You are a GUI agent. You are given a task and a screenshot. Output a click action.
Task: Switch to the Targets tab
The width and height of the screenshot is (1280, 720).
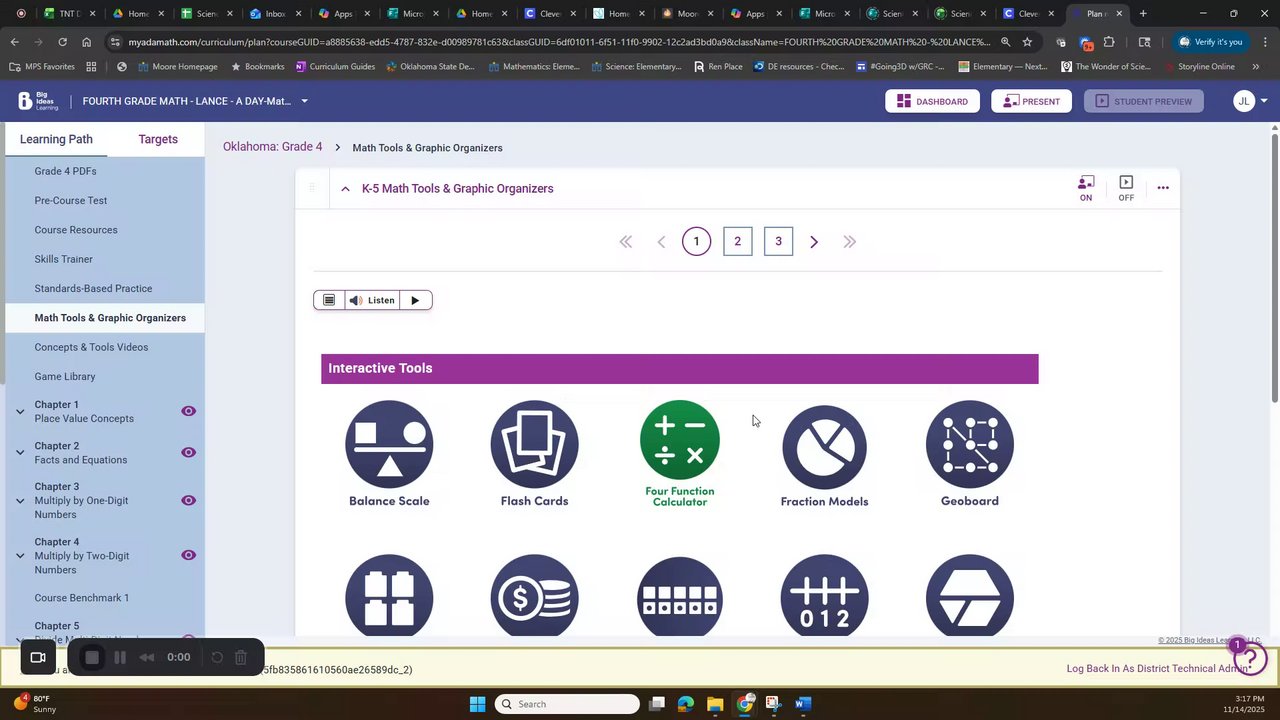157,139
